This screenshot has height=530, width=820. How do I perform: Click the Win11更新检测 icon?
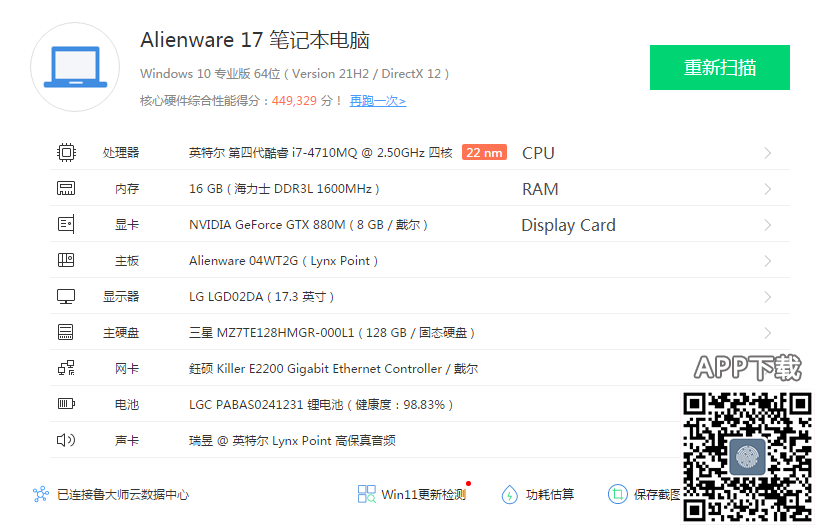367,494
